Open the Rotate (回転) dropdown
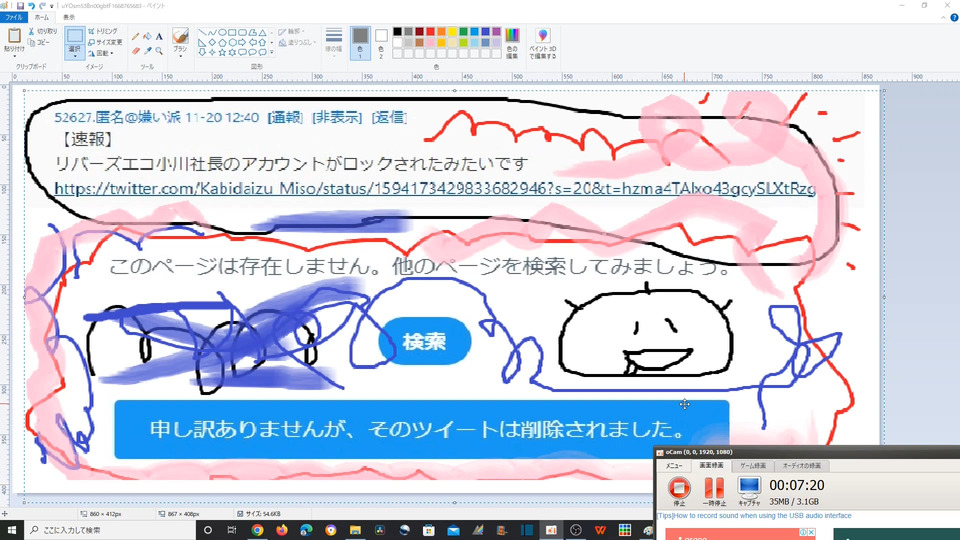The height and width of the screenshot is (540, 960). coord(101,53)
